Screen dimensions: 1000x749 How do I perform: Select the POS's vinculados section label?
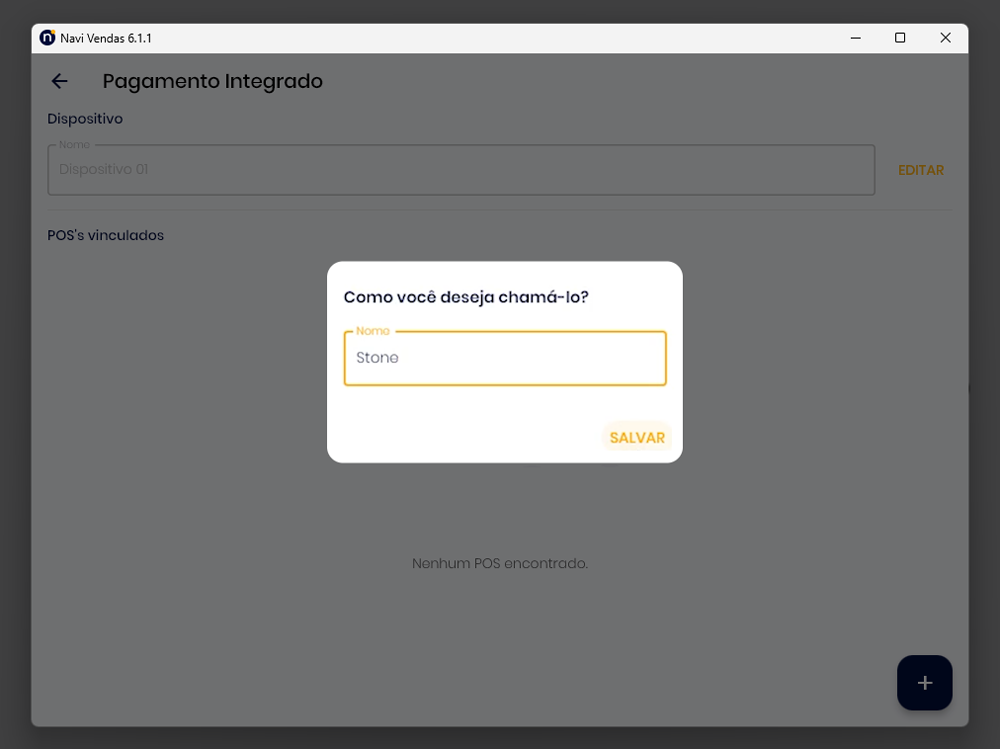[x=105, y=235]
